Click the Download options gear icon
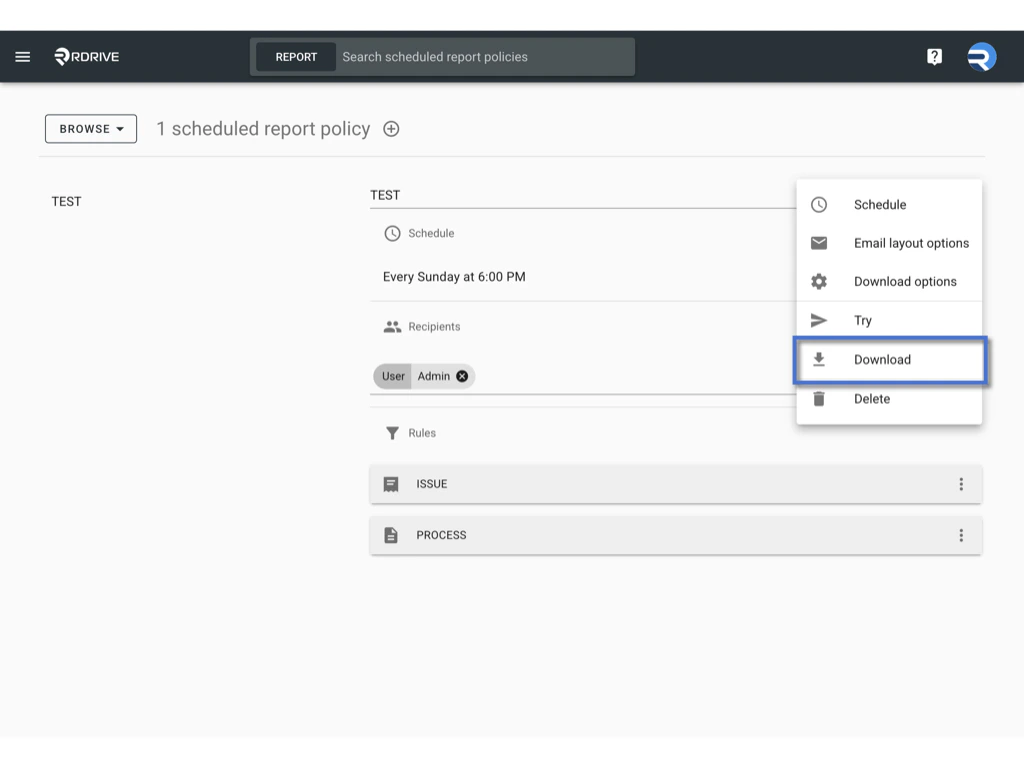 coord(818,281)
